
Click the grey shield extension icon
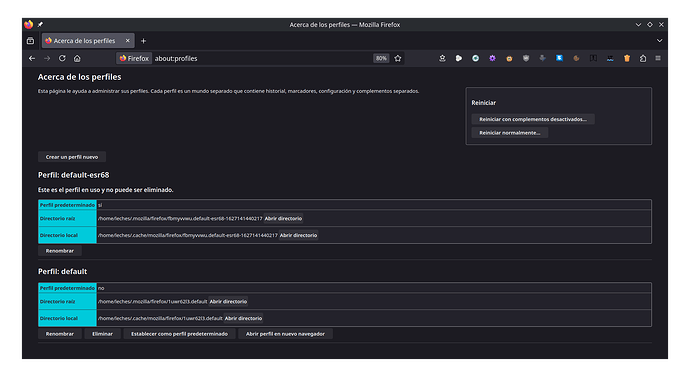click(526, 58)
